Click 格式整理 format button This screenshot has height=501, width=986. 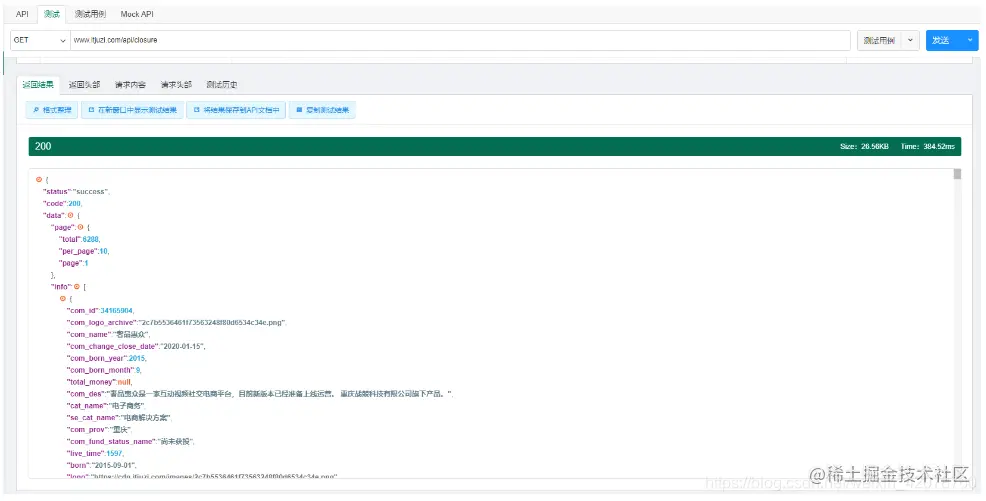pos(52,110)
